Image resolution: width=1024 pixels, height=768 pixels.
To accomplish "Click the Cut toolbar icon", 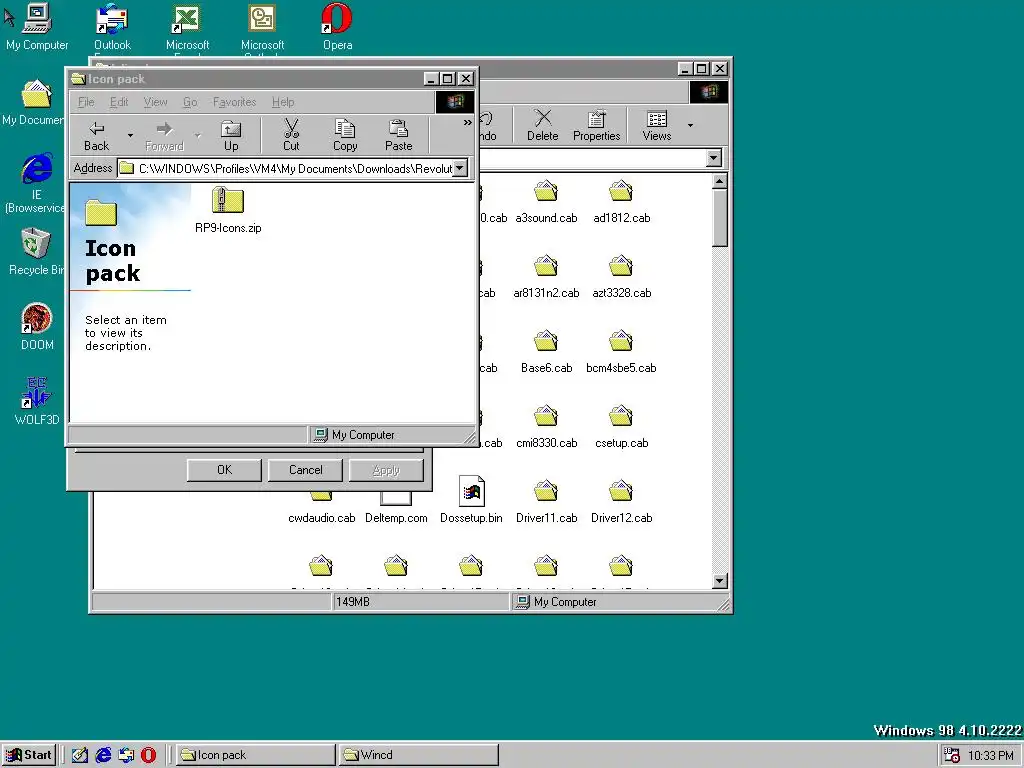I will pyautogui.click(x=291, y=136).
